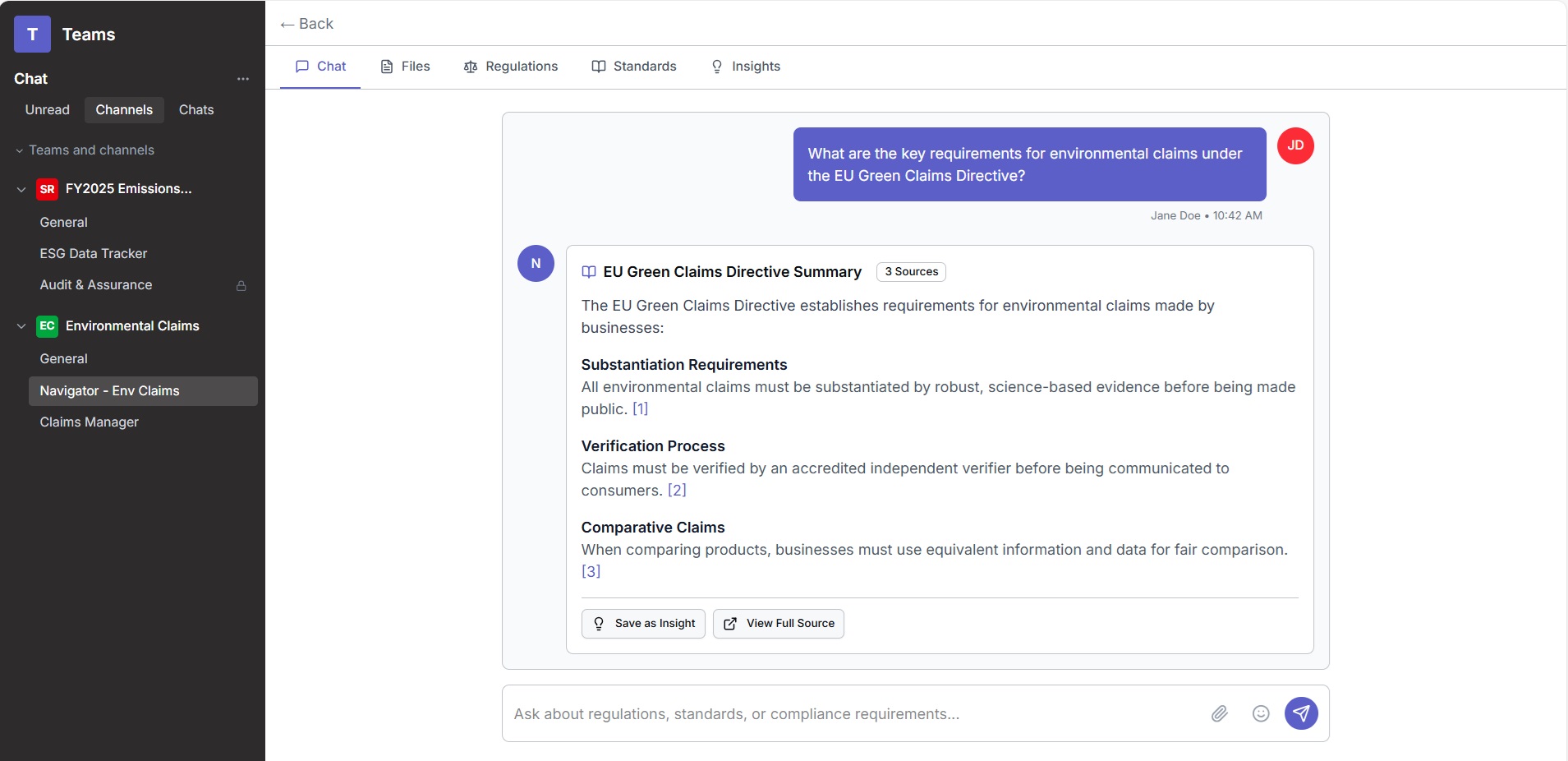Click the attach file paperclip icon
Viewport: 1568px width, 761px height.
coord(1220,713)
